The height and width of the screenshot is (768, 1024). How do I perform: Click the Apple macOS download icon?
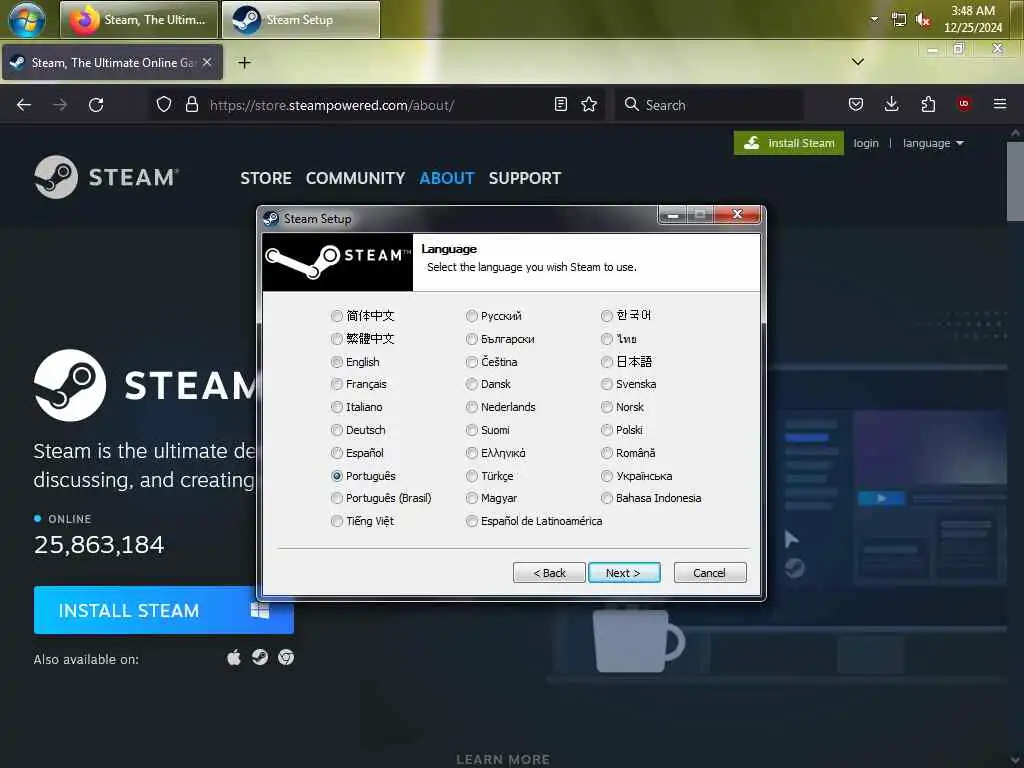[x=234, y=657]
